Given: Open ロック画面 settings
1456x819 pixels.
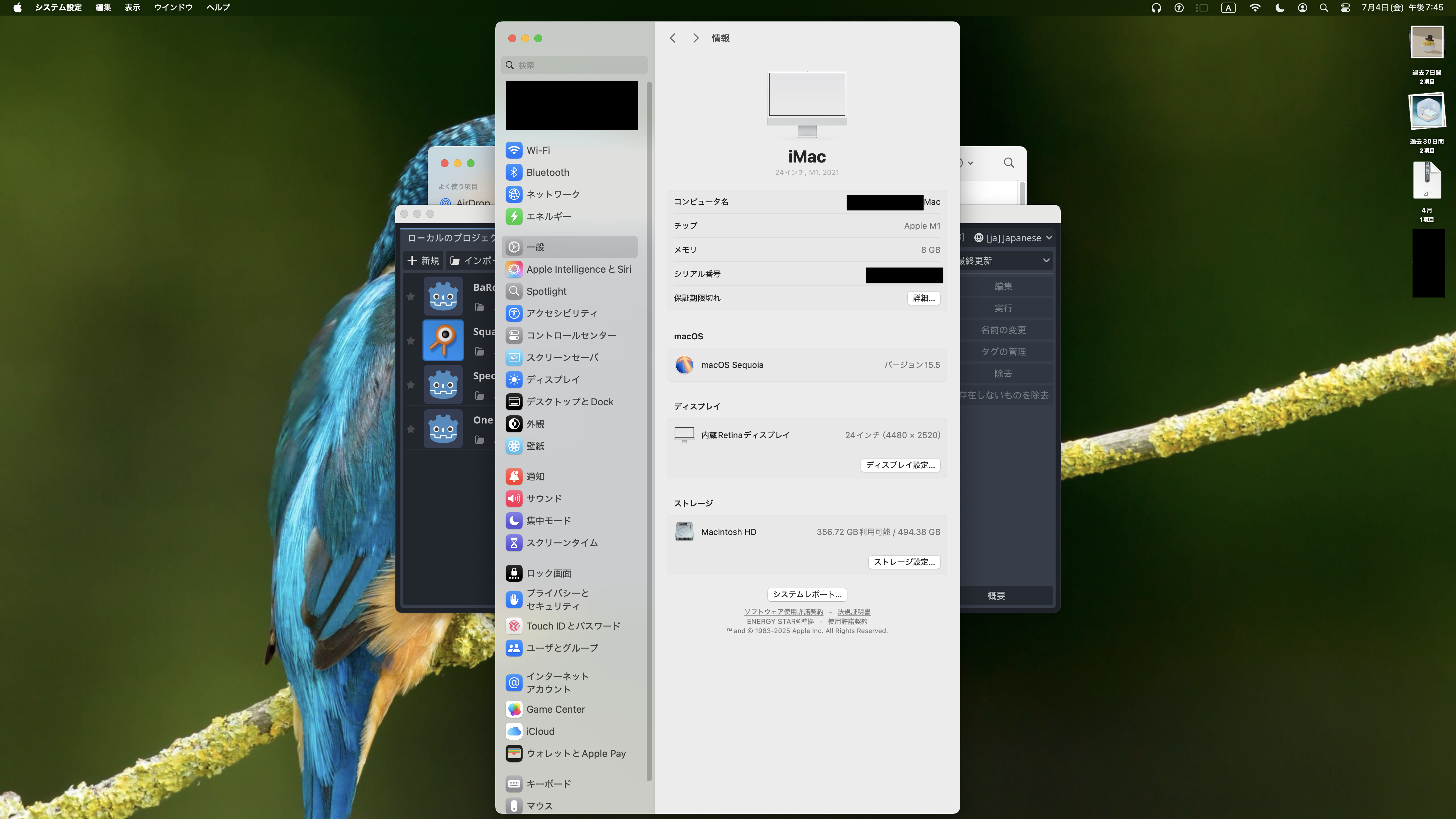Looking at the screenshot, I should [570, 574].
